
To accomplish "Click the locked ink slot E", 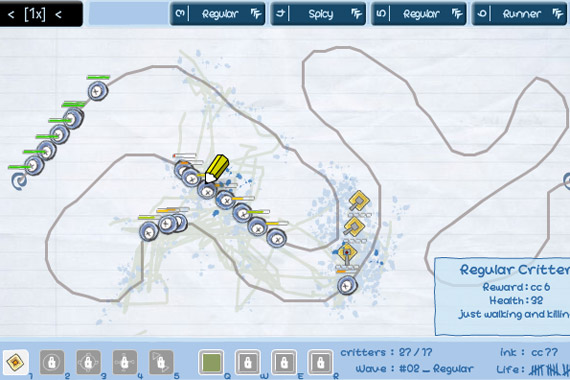I will (284, 362).
